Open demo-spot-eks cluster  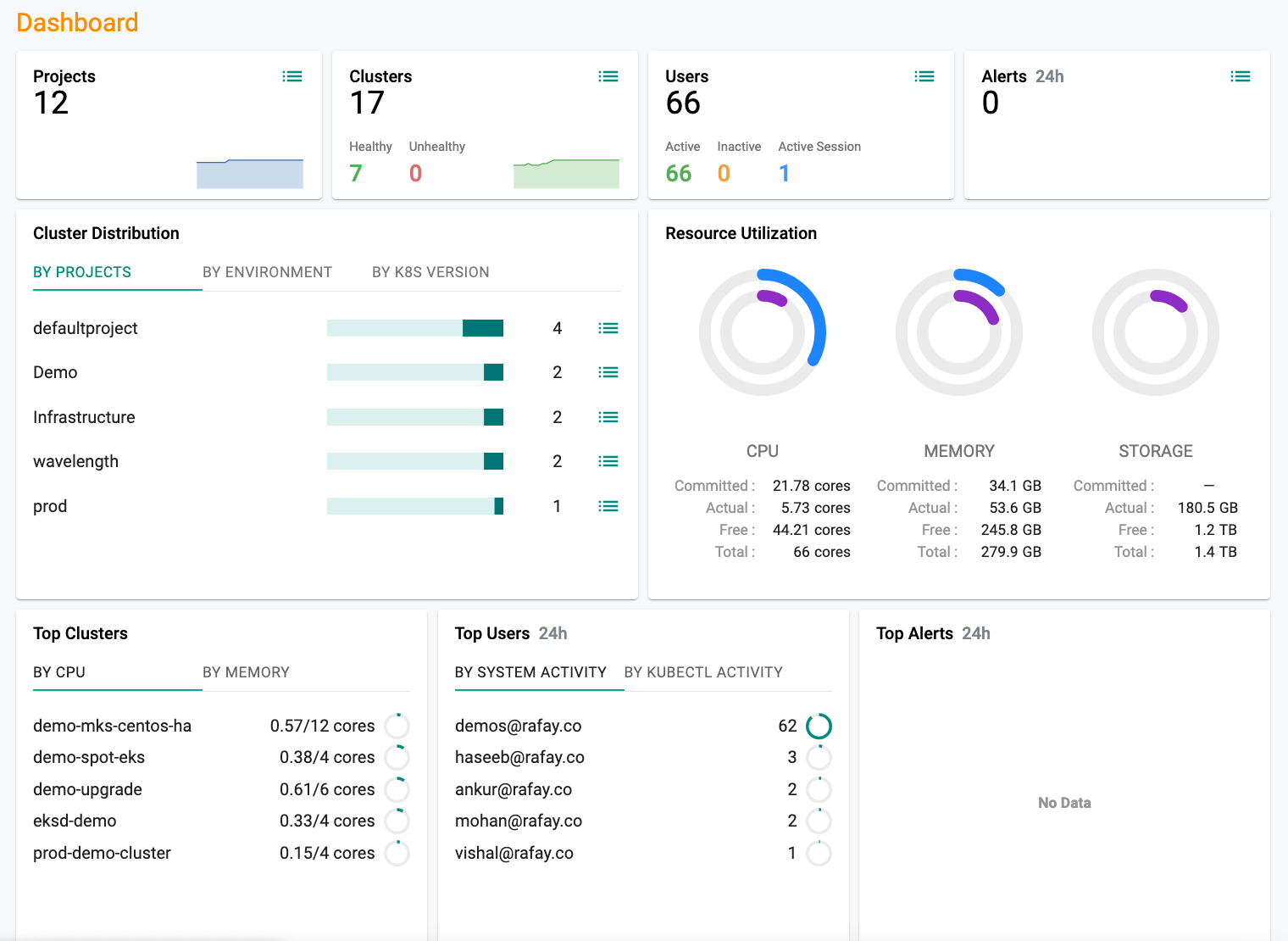click(x=89, y=757)
